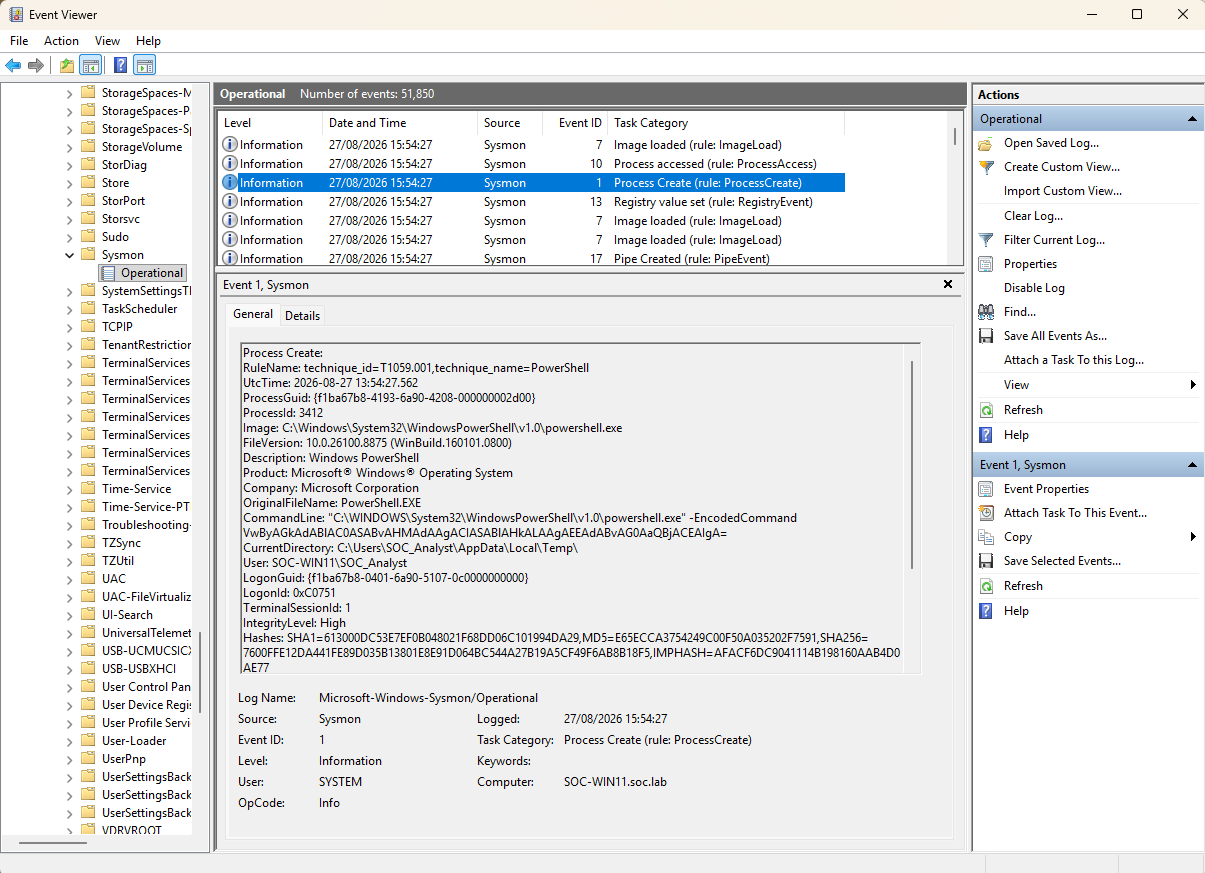The image size is (1205, 873).
Task: Click the Filter Current Log funnel icon
Action: [x=986, y=240]
